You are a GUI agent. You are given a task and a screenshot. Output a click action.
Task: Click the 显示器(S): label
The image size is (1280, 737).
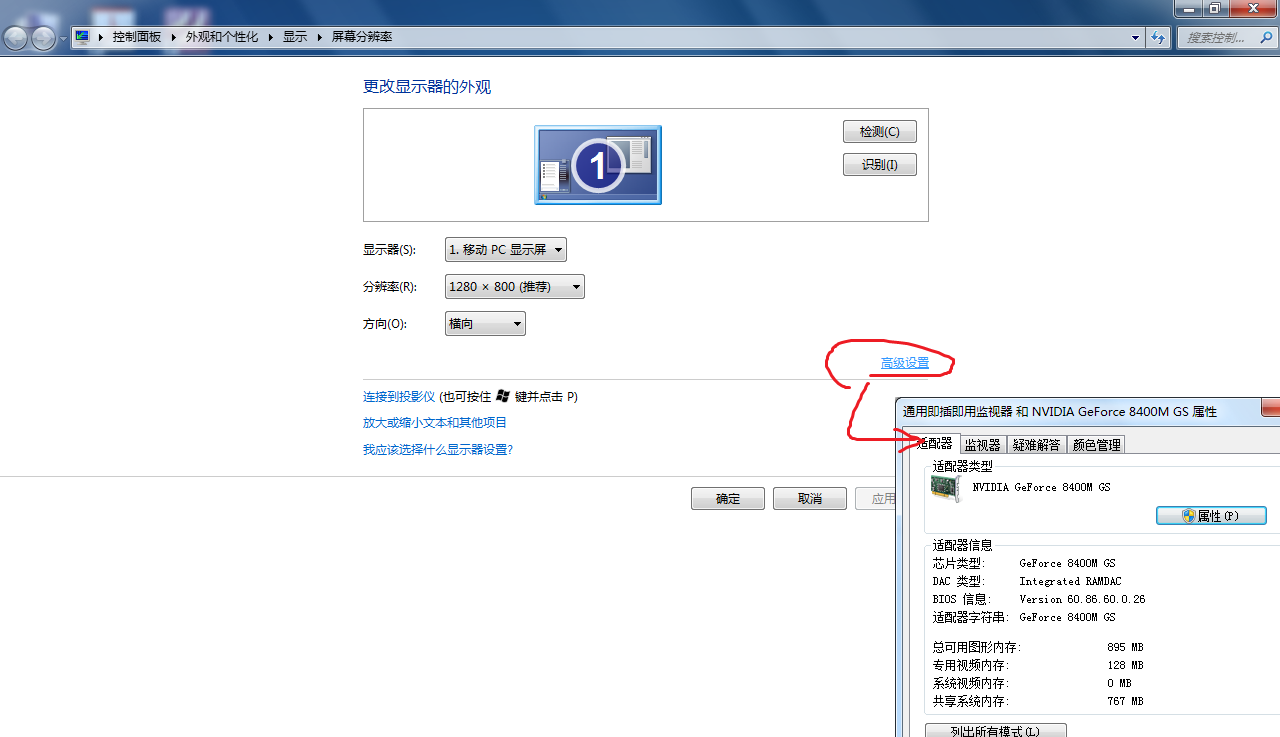point(389,250)
